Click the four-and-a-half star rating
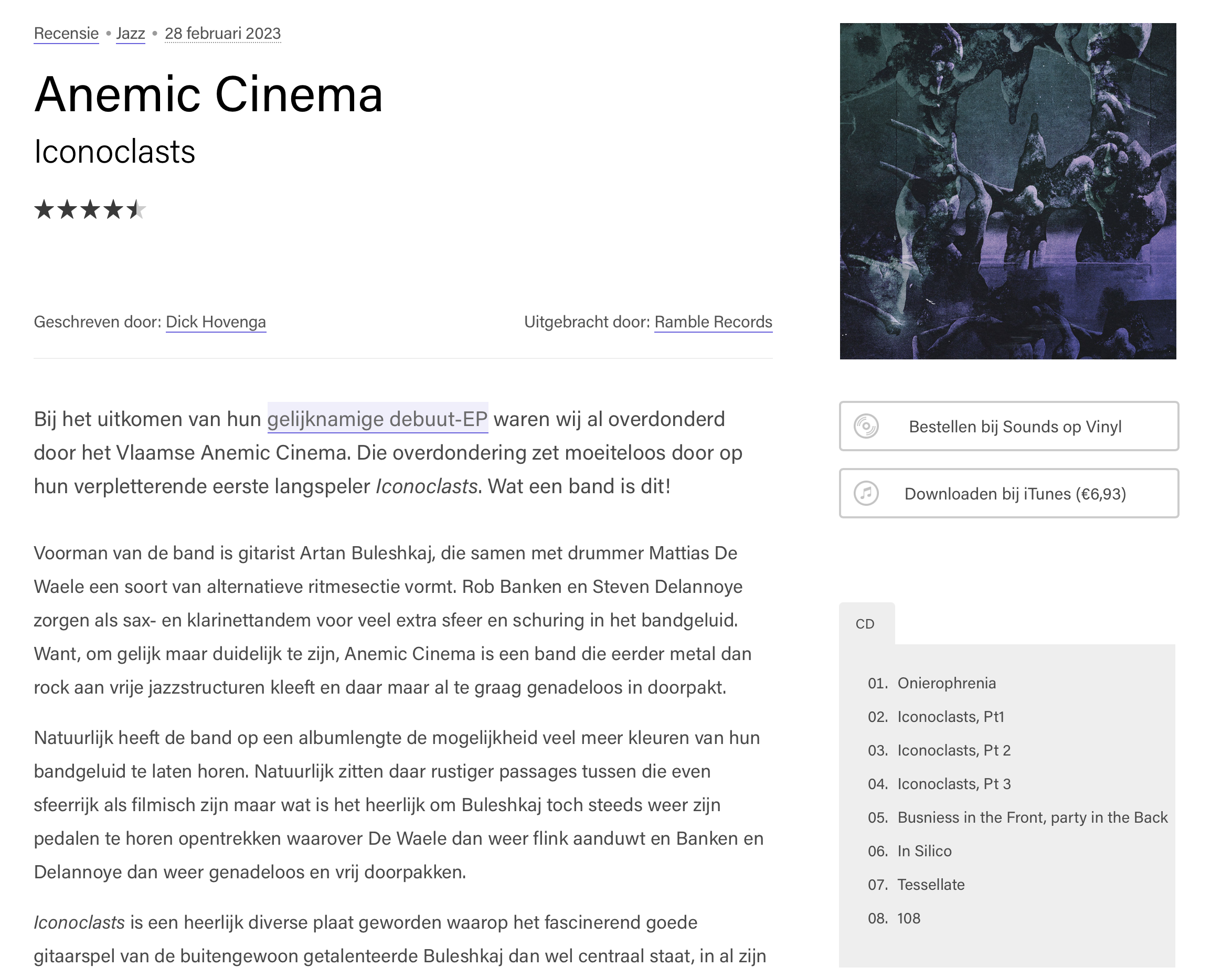The width and height of the screenshot is (1232, 978). pos(90,210)
